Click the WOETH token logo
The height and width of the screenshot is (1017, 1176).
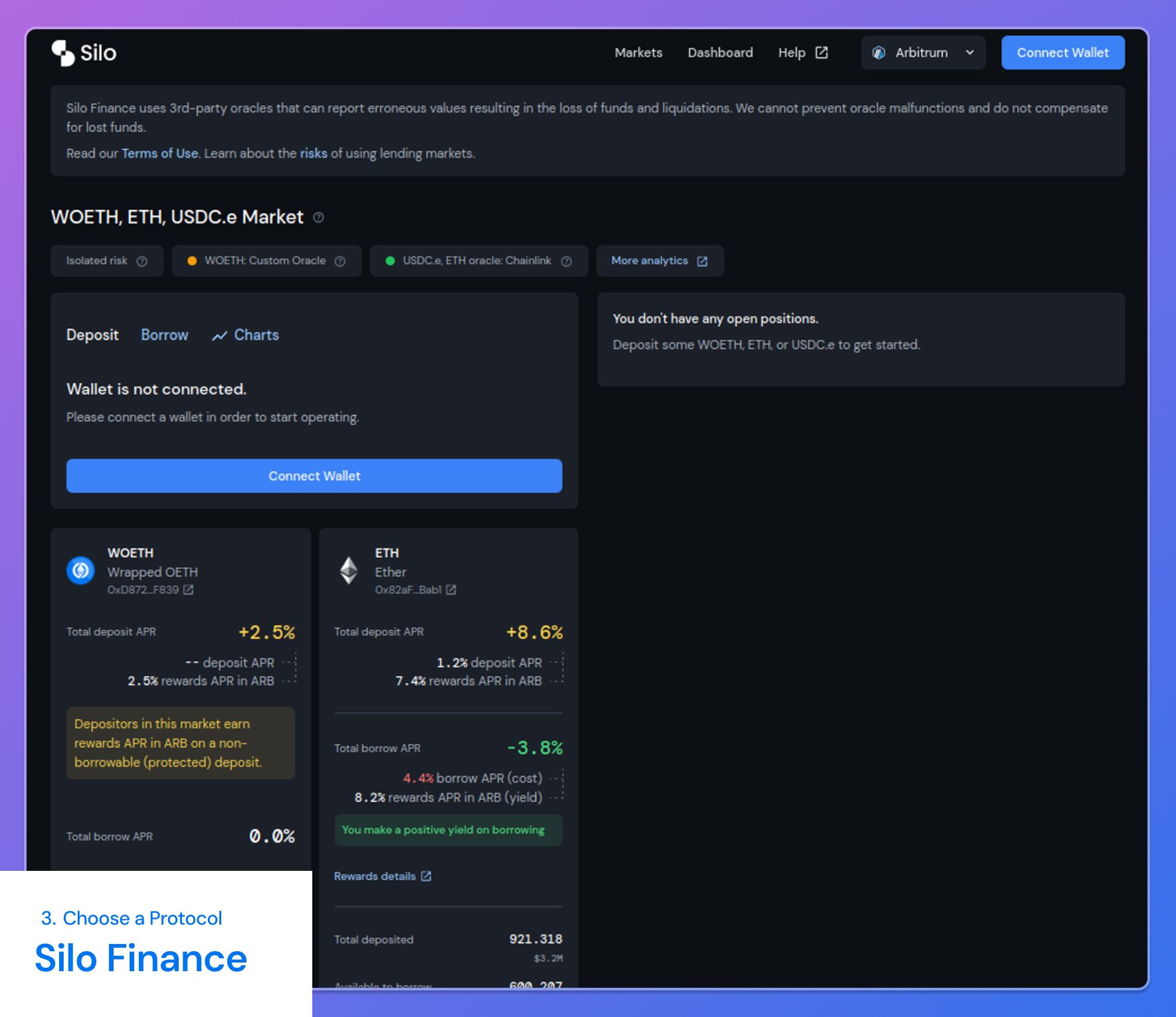(81, 570)
